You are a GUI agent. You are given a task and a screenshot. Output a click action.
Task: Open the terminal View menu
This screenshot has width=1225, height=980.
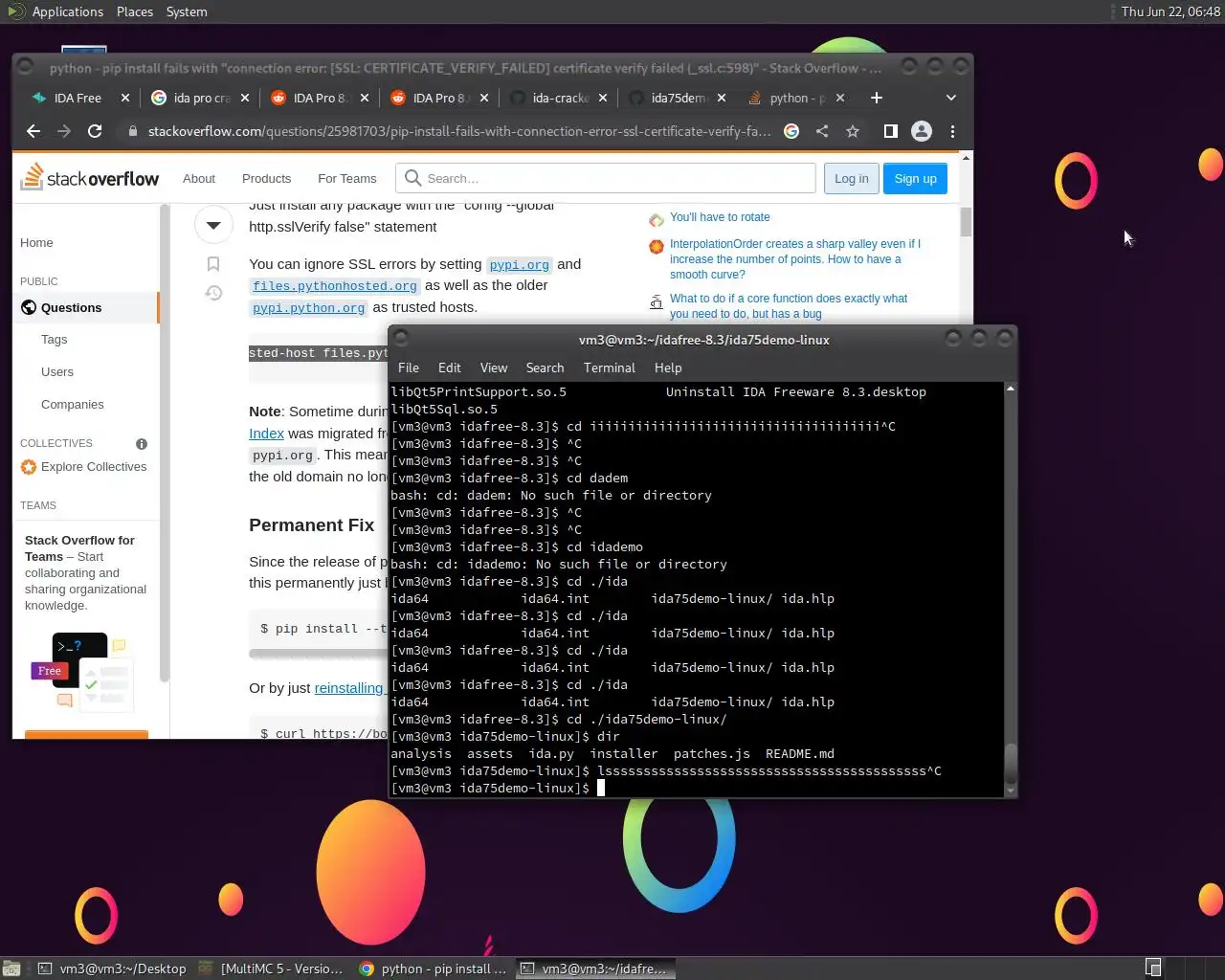[x=494, y=367]
